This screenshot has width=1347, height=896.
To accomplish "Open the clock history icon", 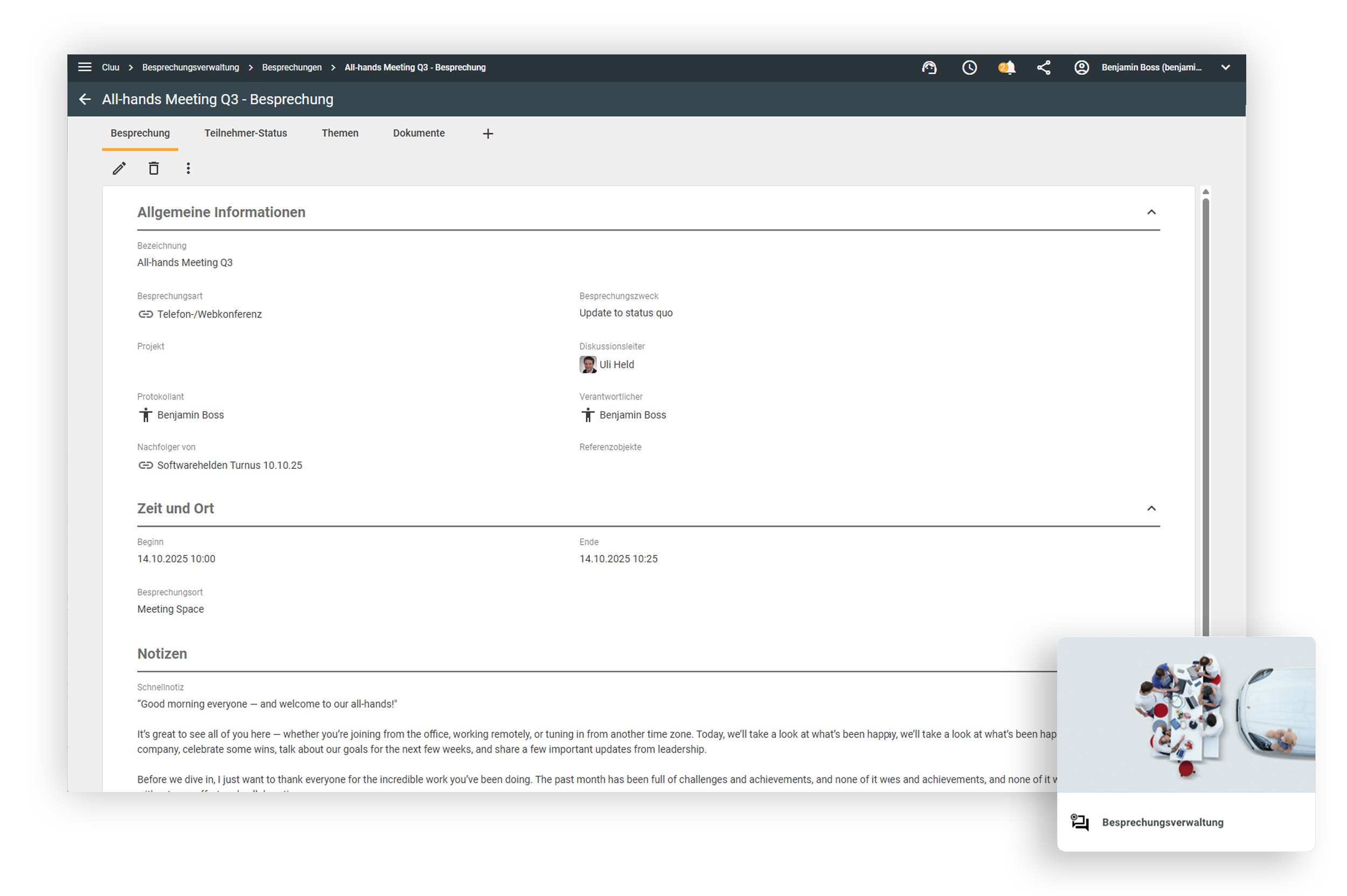I will click(x=969, y=67).
